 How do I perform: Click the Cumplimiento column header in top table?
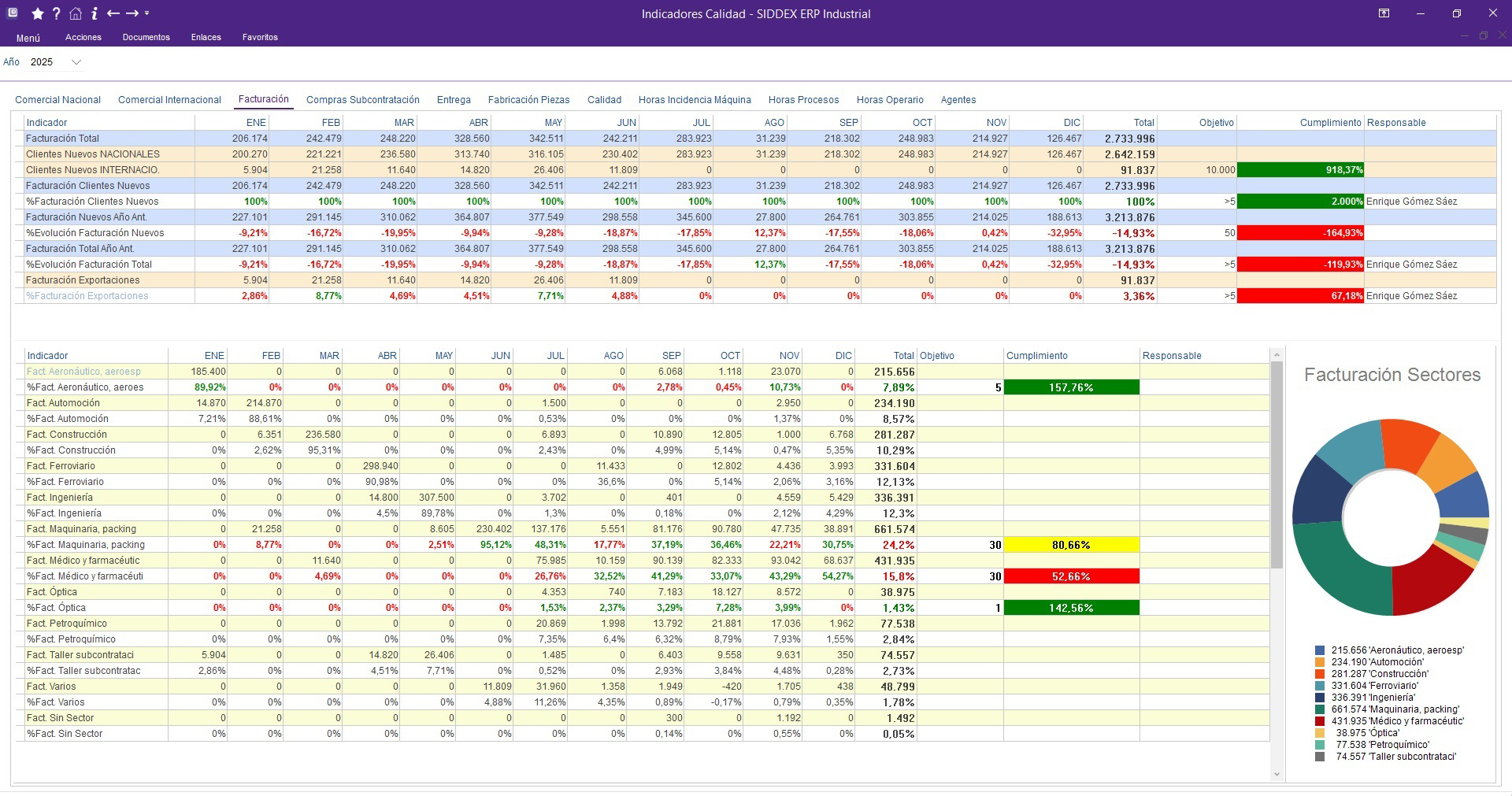[x=1329, y=123]
